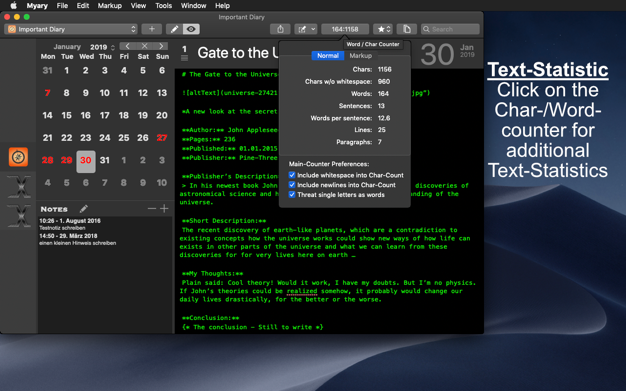Toggle Include whitespace into Char-Count
Screen dimensions: 626x391
coord(292,175)
